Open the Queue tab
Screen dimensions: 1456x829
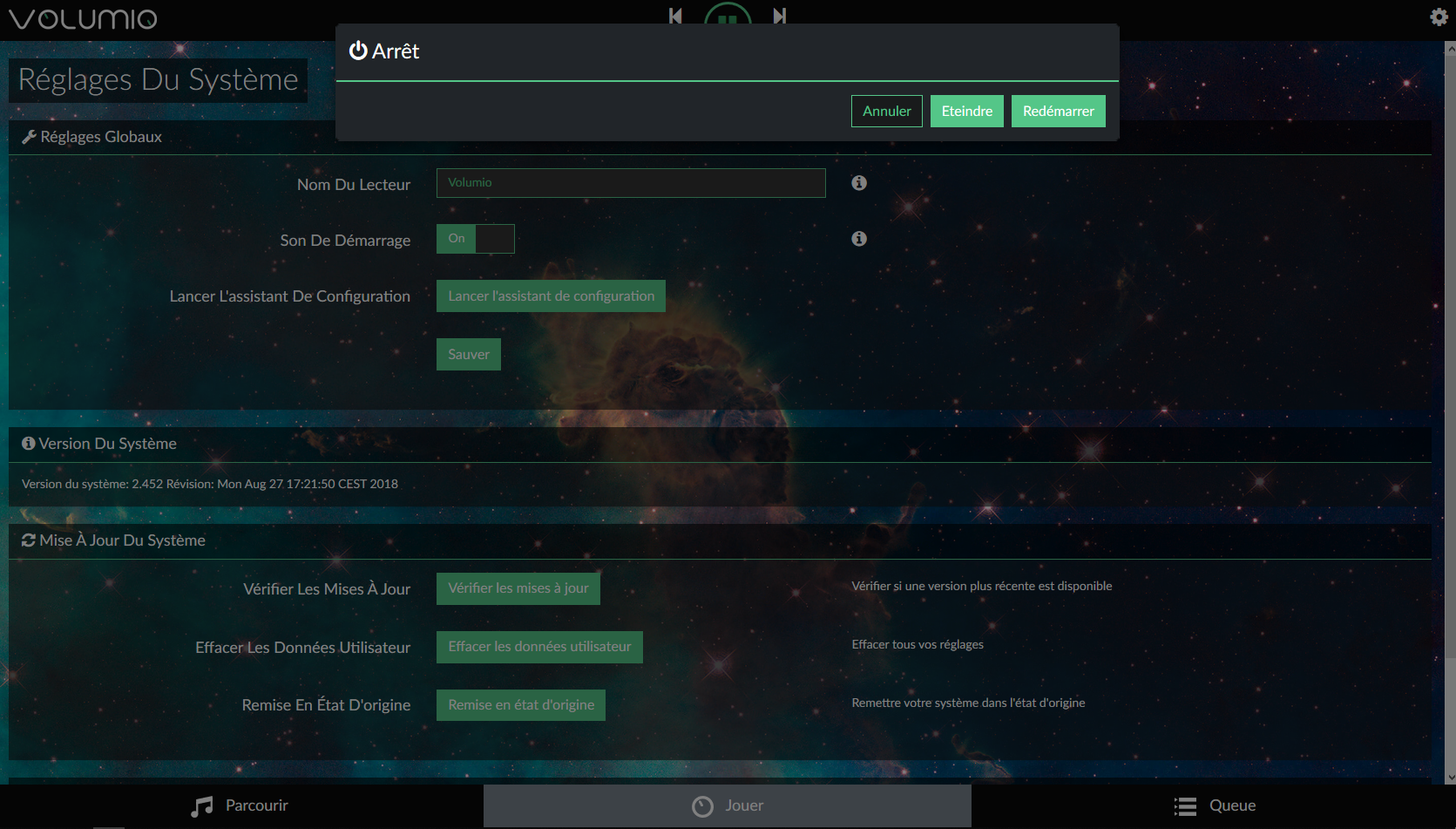tap(1214, 806)
